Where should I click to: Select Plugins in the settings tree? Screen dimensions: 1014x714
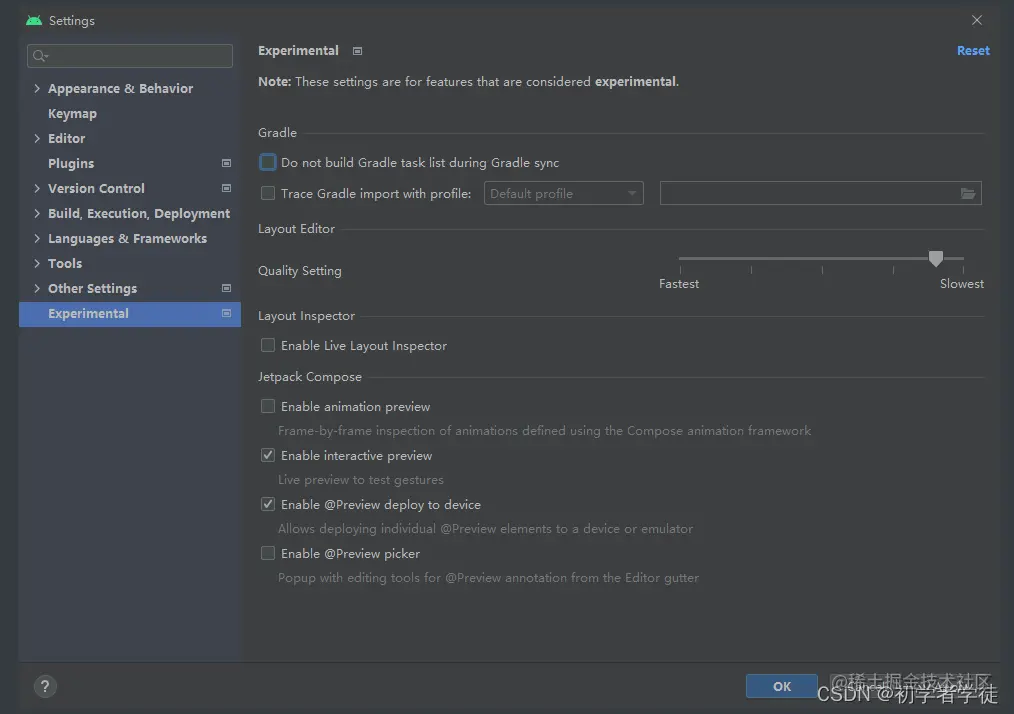click(x=71, y=164)
